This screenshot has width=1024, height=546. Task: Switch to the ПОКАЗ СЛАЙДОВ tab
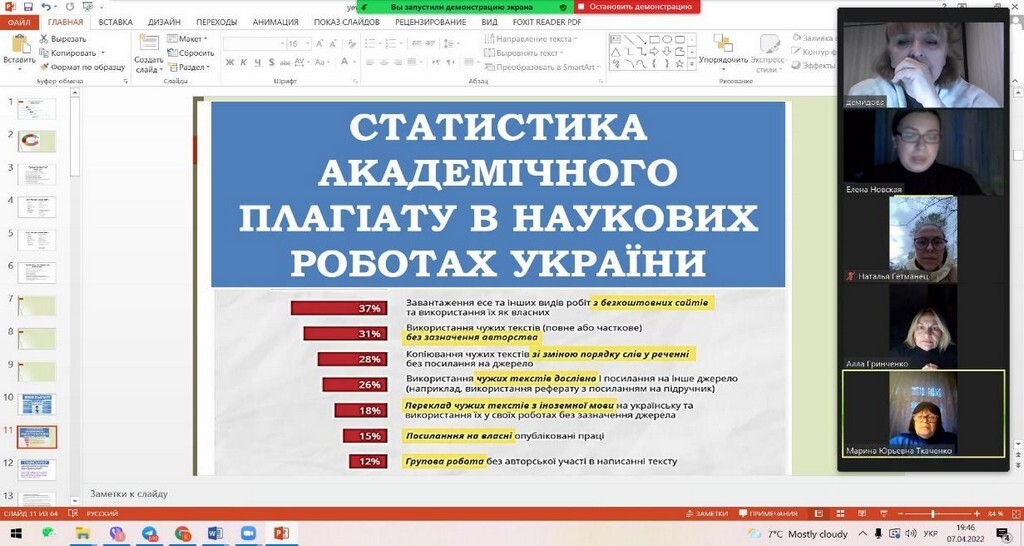[346, 22]
